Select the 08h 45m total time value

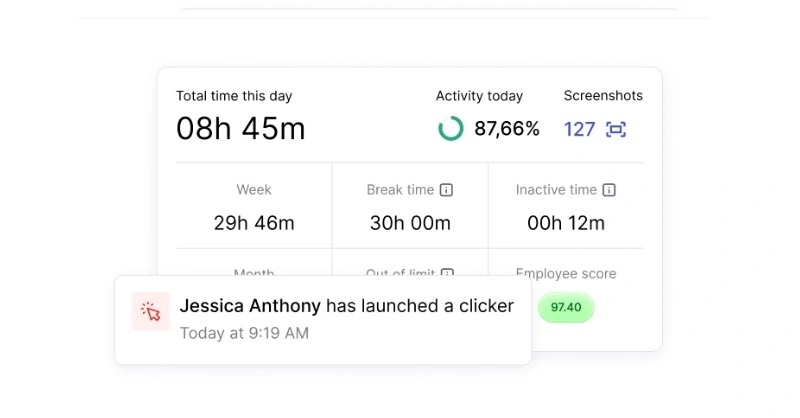point(241,129)
